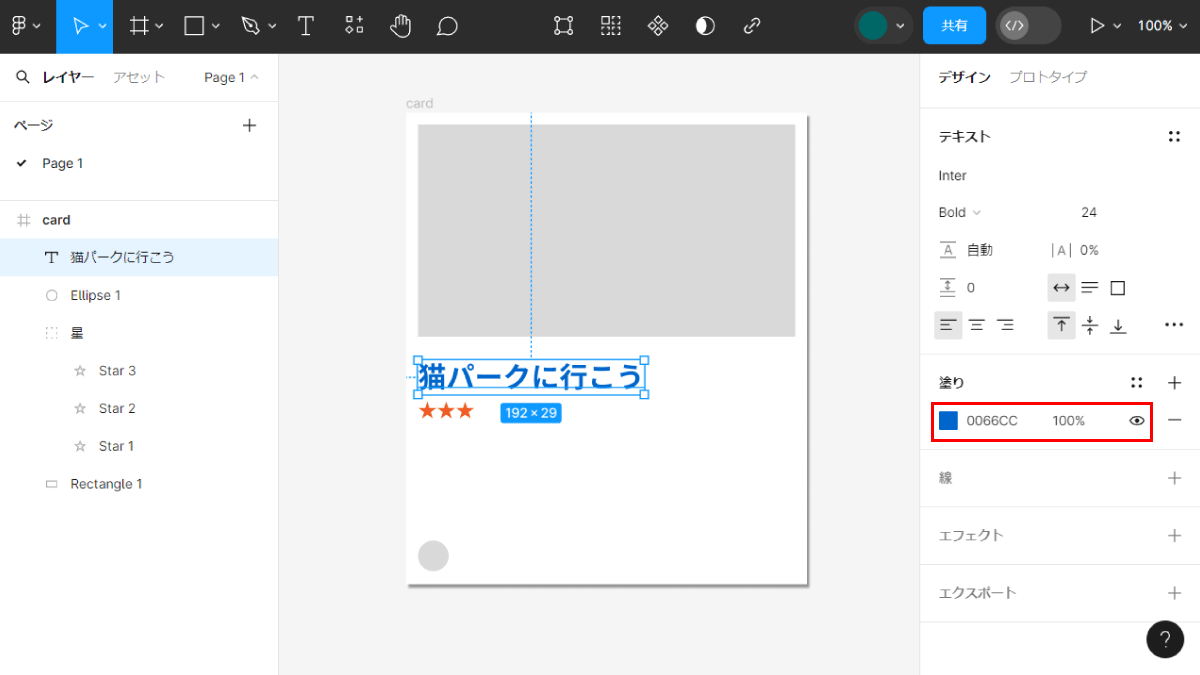This screenshot has width=1200, height=675.
Task: Remove the 0066CC fill
Action: 1174,420
